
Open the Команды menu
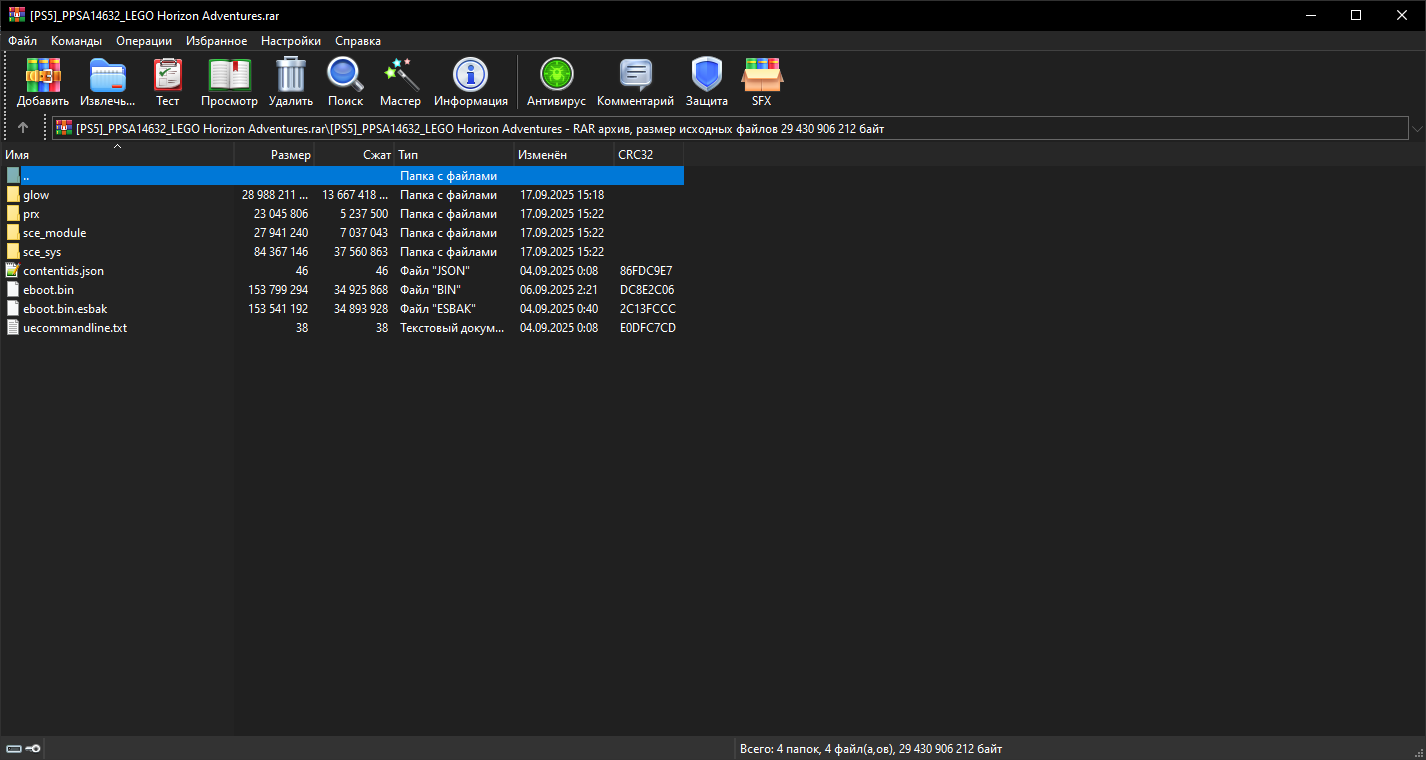pos(77,41)
